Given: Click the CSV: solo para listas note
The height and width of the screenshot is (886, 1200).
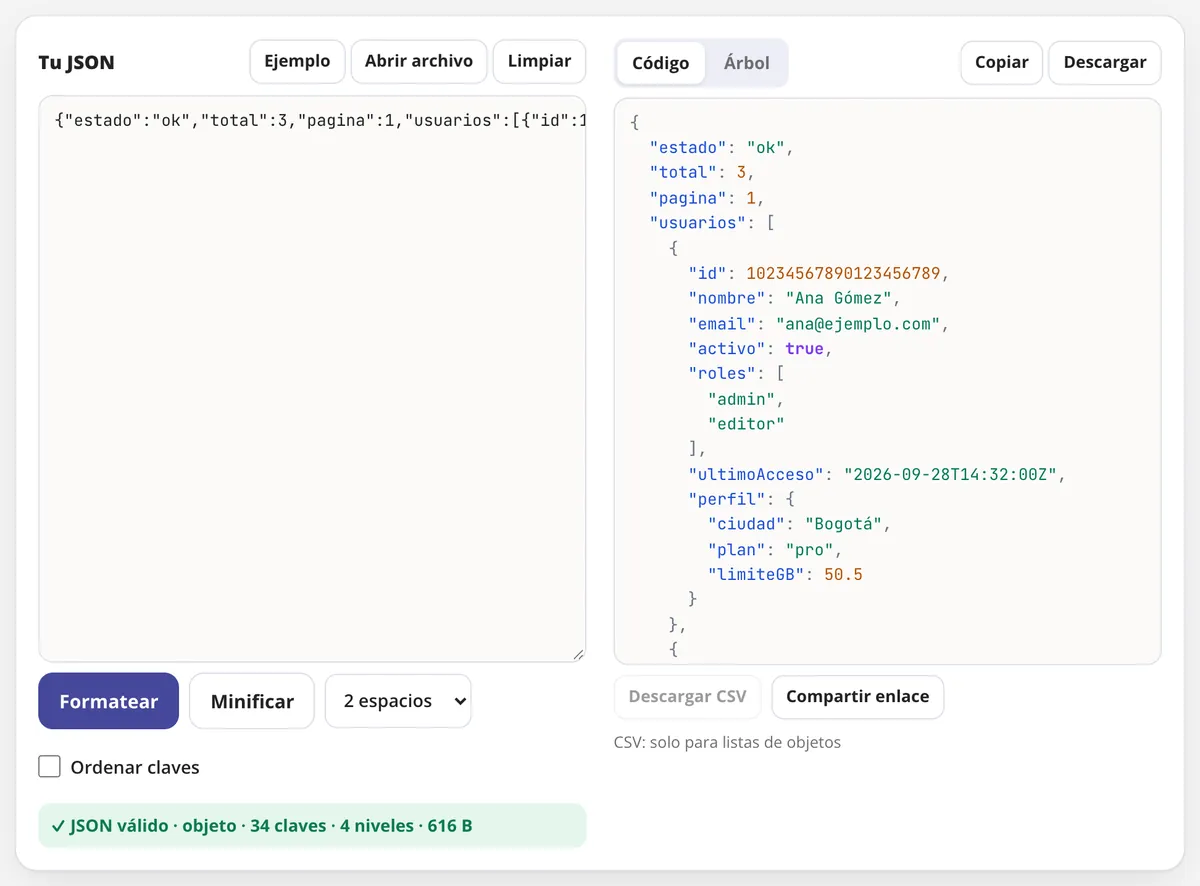Looking at the screenshot, I should pyautogui.click(x=728, y=742).
